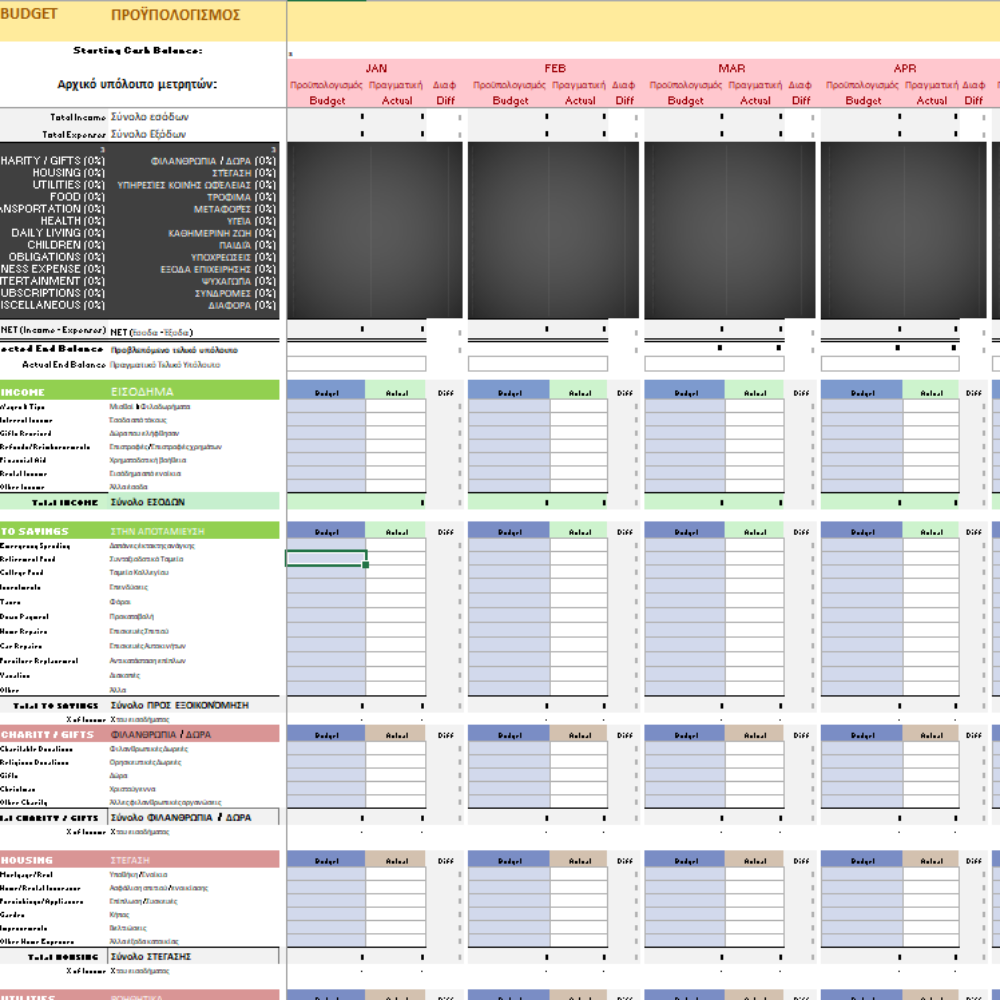1000x1000 pixels.
Task: Click the Budget header under JAN
Action: pyautogui.click(x=327, y=101)
